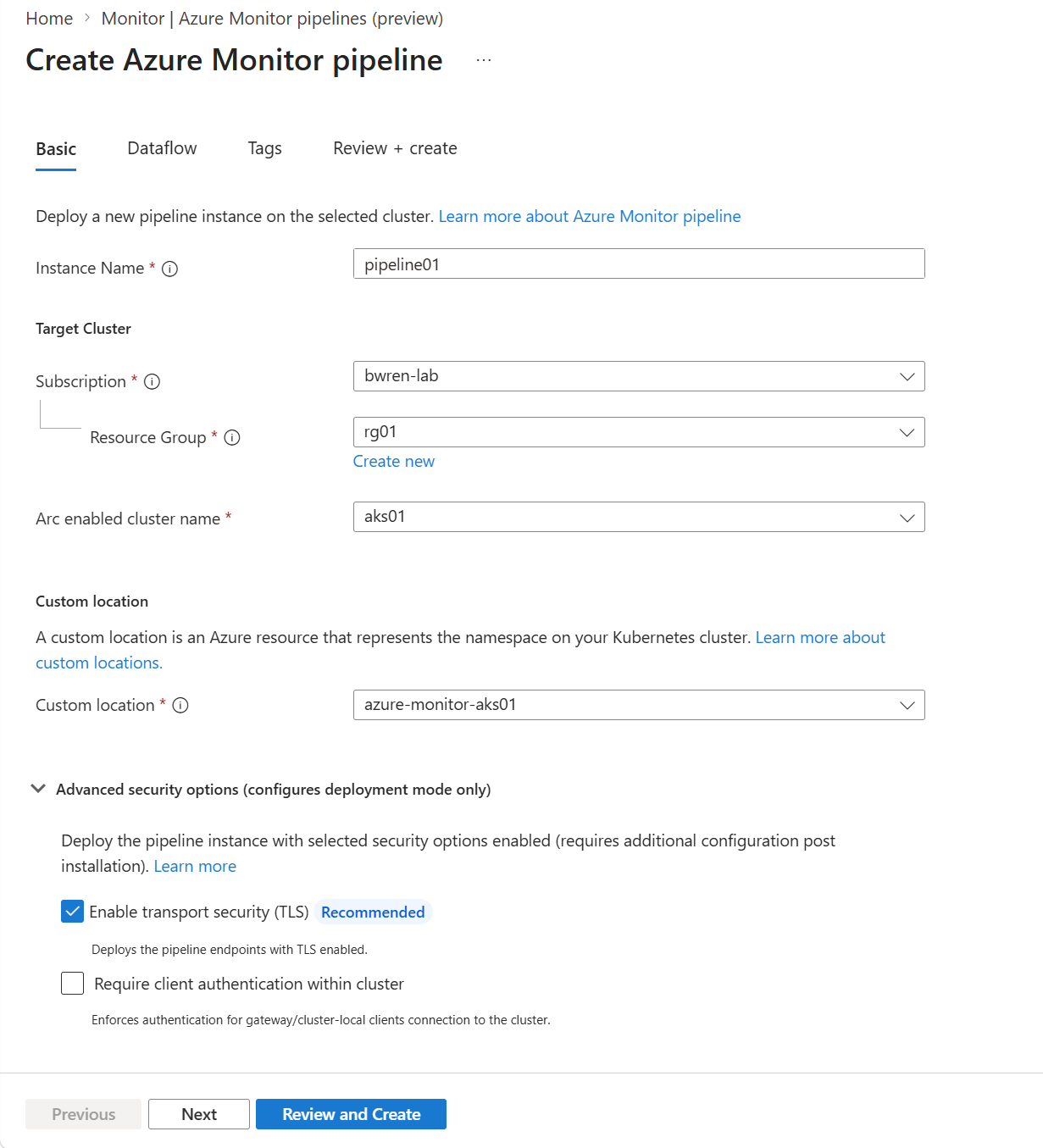This screenshot has height=1148, width=1043.
Task: Click the Resource Group info icon
Action: 232,437
